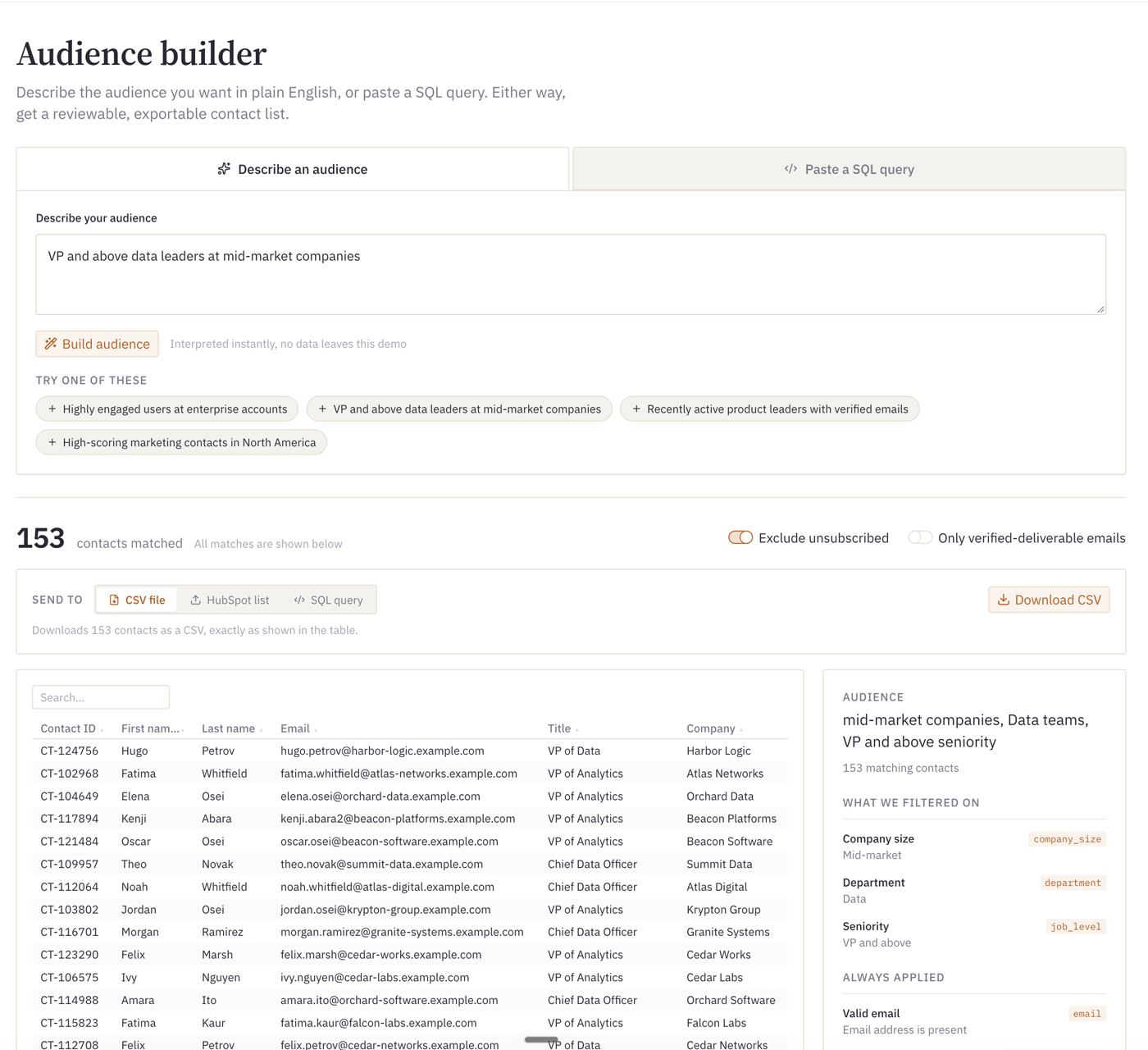
Task: Click the plus icon on Highly engaged users chip
Action: 52,409
